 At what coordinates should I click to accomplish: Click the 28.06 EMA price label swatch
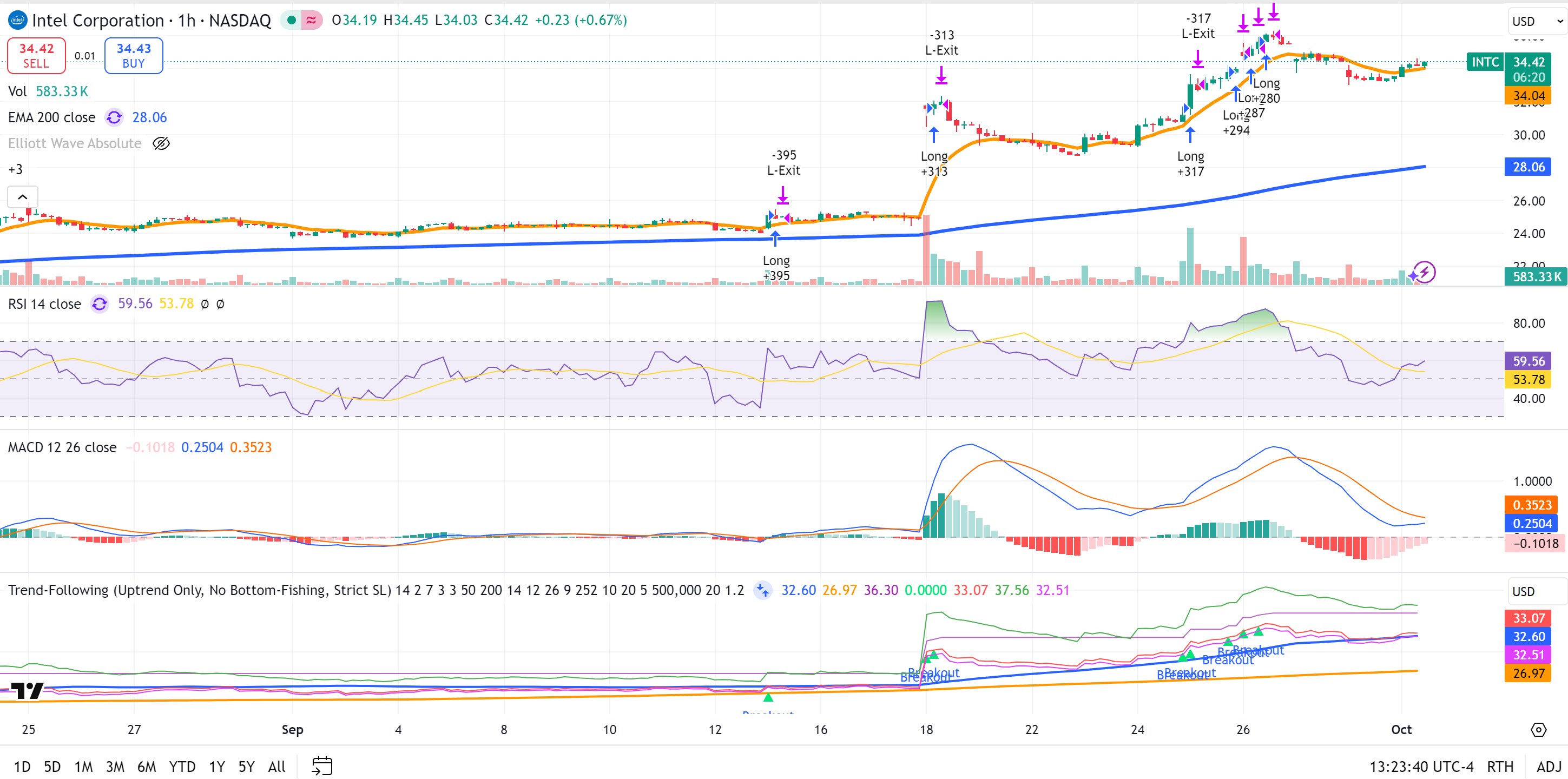pyautogui.click(x=1528, y=167)
